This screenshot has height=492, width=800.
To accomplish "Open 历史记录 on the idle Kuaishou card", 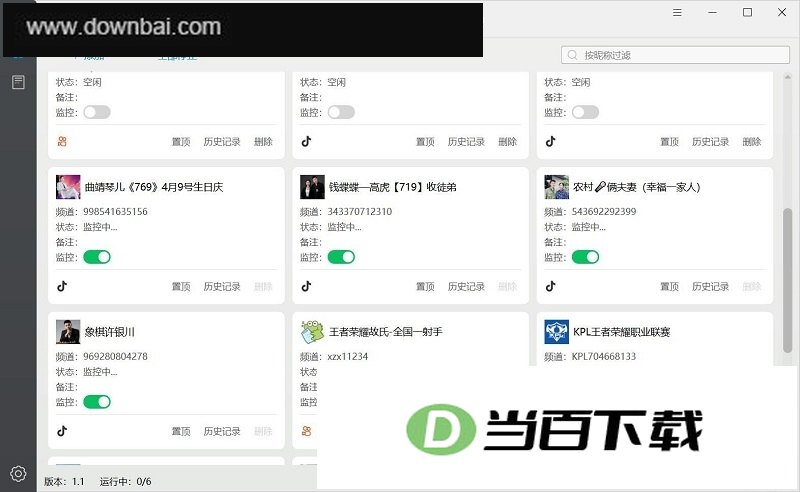I will point(222,141).
